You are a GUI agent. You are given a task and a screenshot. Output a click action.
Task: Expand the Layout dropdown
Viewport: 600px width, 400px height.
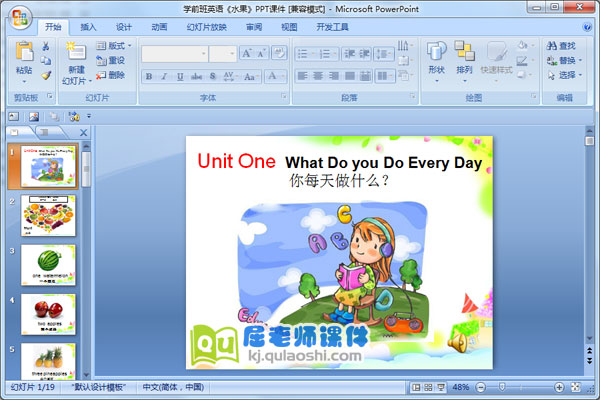pos(114,46)
